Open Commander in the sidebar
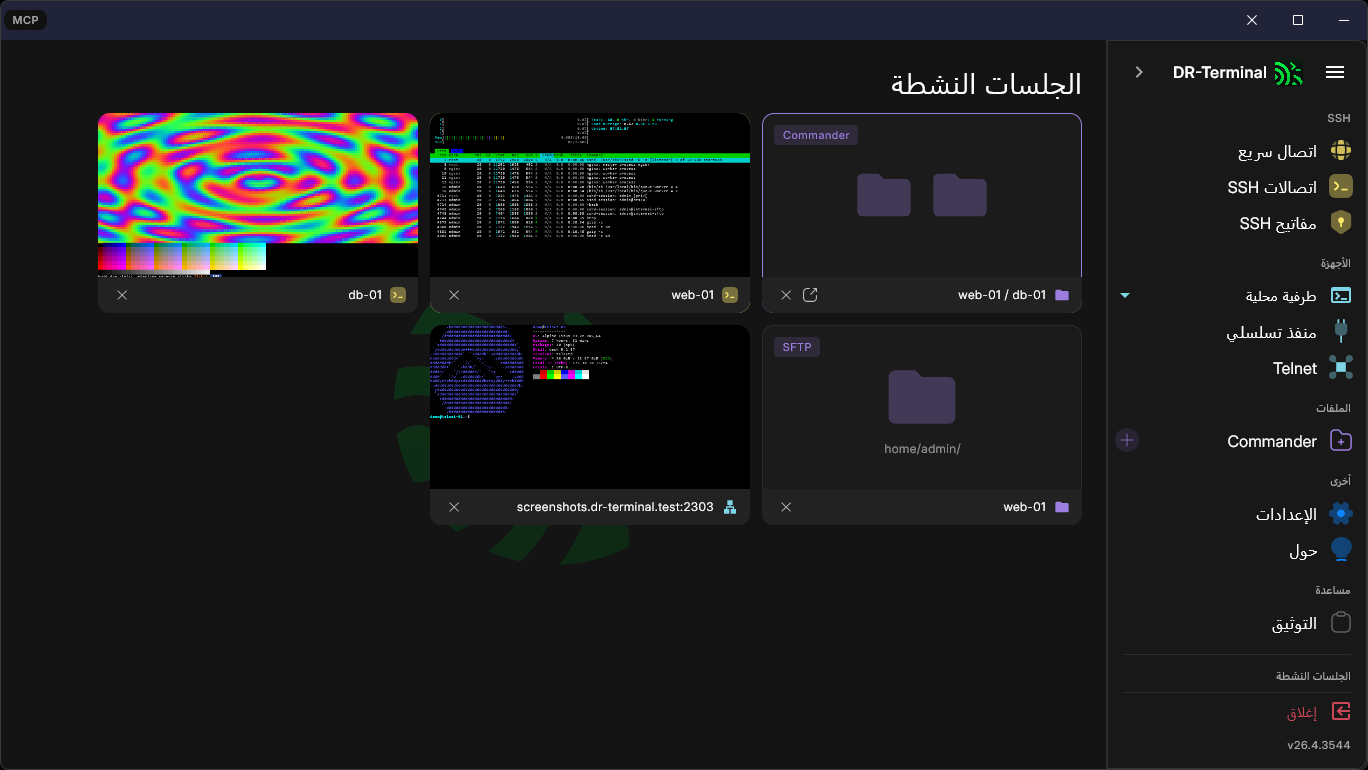The width and height of the screenshot is (1368, 770). 1289,441
